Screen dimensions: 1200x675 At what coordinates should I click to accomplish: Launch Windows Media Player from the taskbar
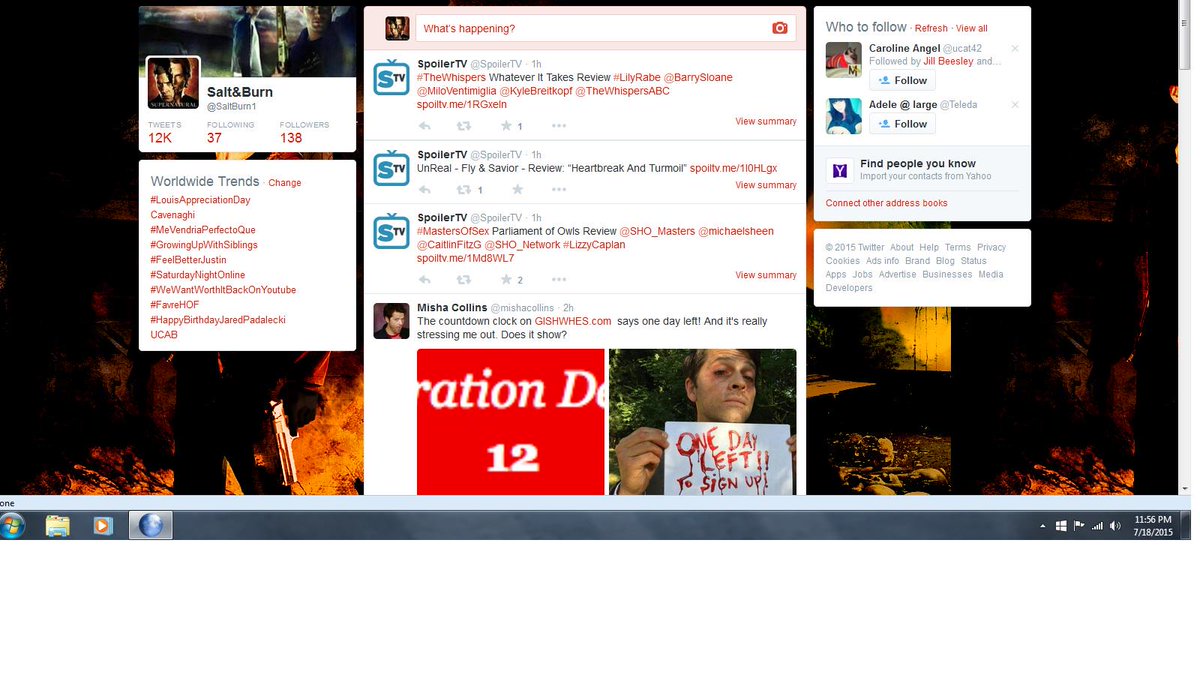pos(103,525)
